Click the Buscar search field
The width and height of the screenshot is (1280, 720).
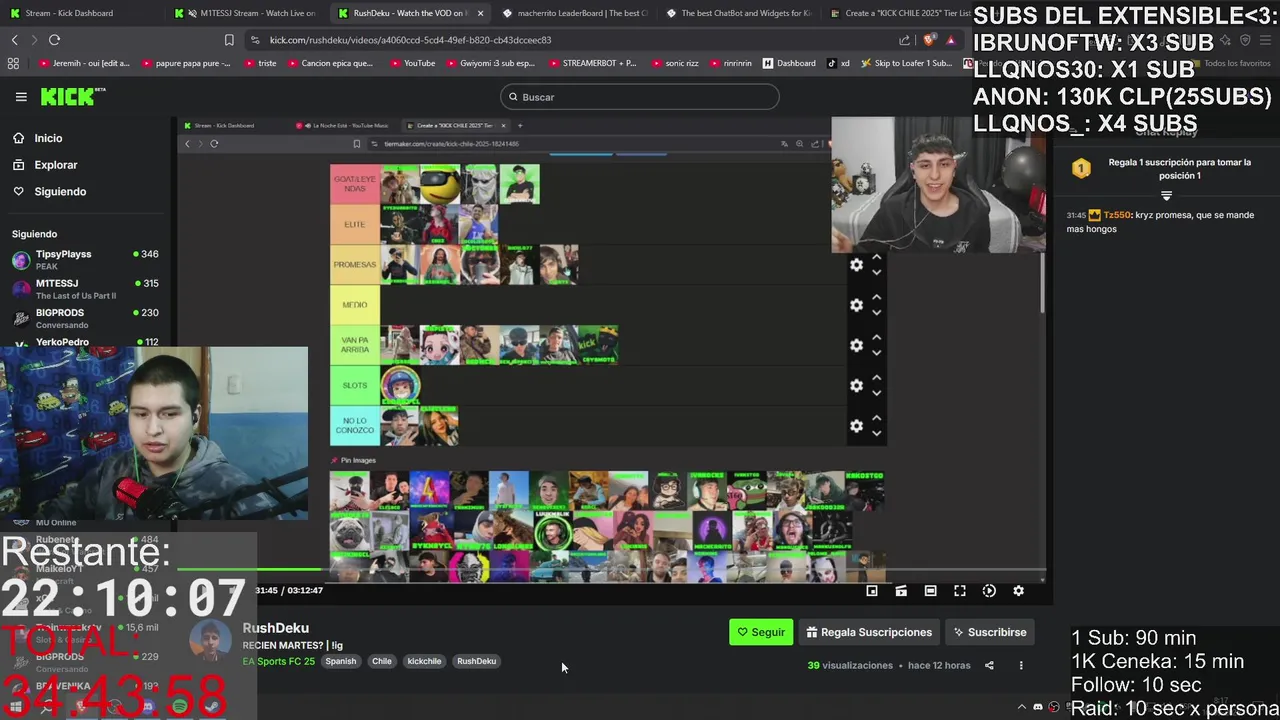pyautogui.click(x=640, y=97)
